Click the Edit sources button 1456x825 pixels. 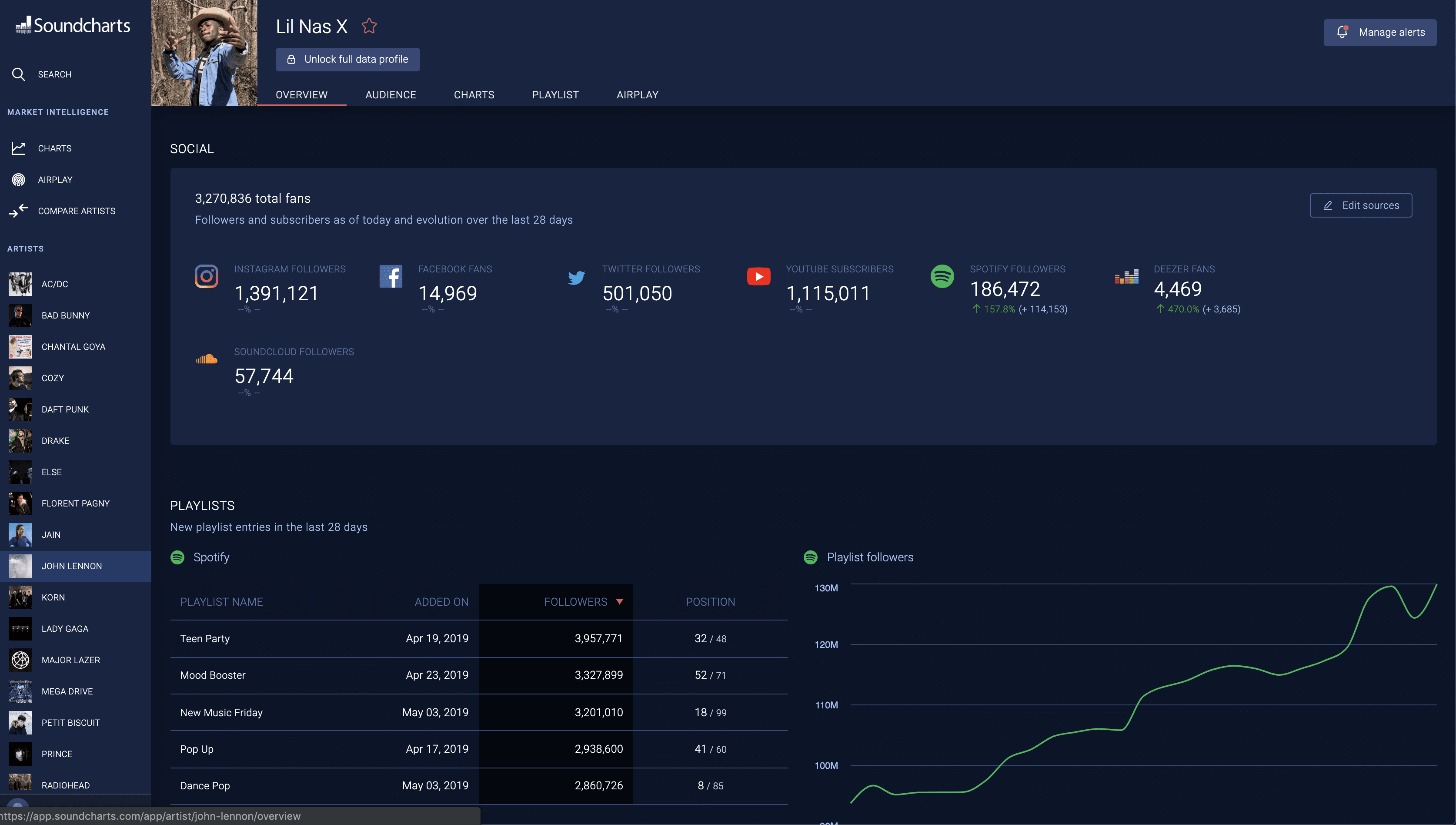1361,205
